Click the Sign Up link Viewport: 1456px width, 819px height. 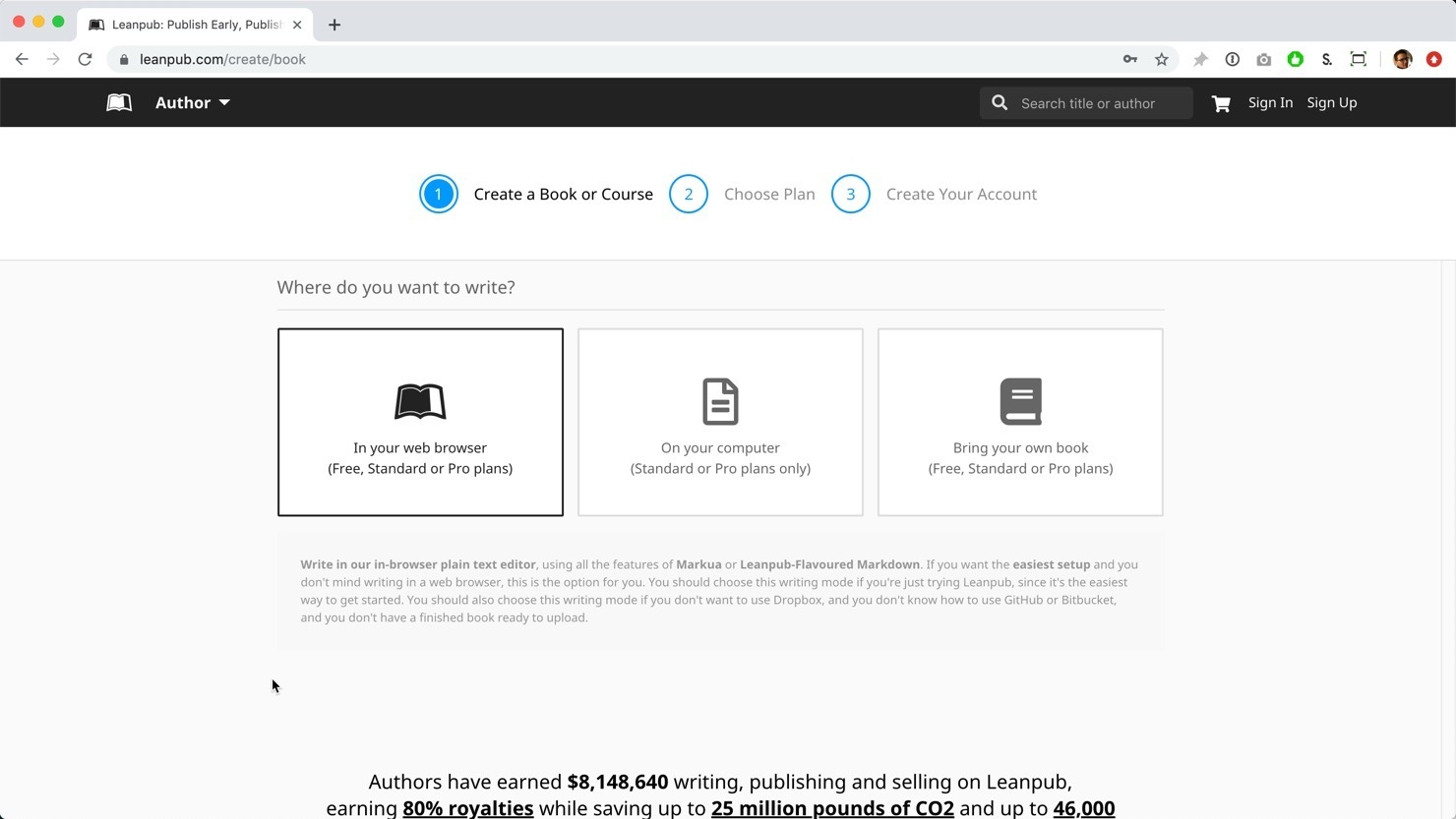1331,103
